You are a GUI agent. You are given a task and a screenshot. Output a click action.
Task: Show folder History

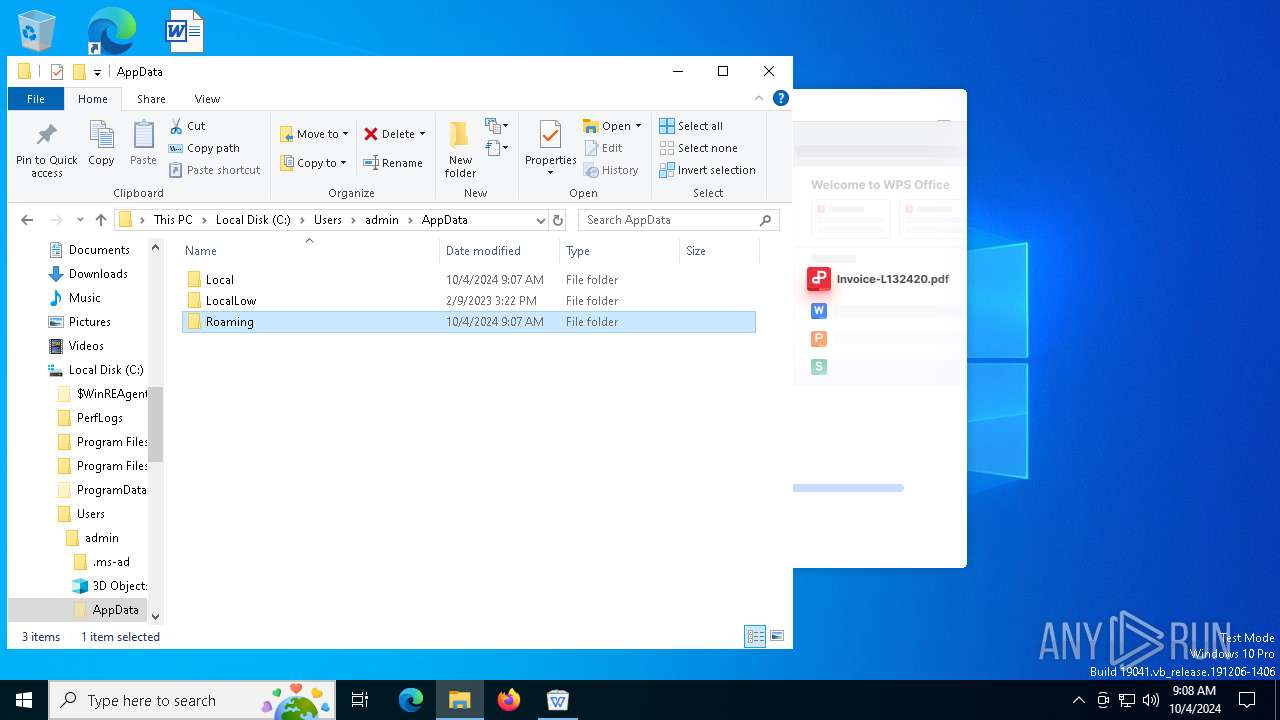(x=611, y=170)
